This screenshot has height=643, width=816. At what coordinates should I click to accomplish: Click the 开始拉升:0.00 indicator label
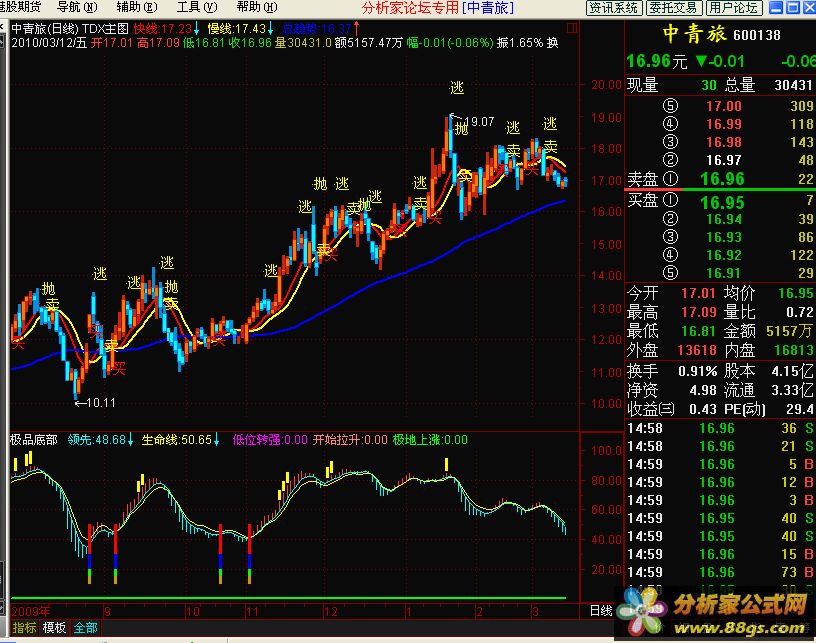click(350, 440)
